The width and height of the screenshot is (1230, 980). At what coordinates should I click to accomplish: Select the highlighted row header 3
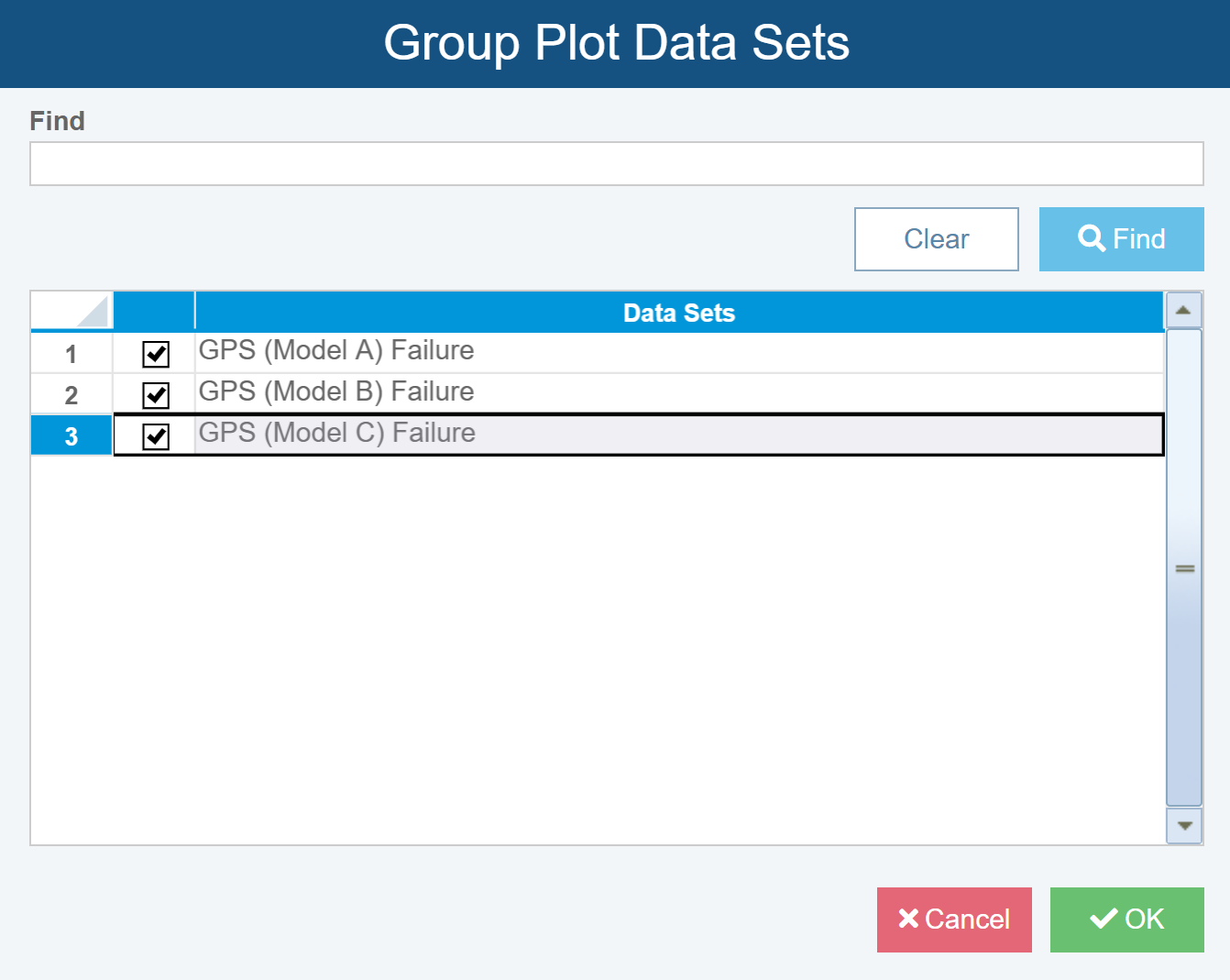(71, 436)
